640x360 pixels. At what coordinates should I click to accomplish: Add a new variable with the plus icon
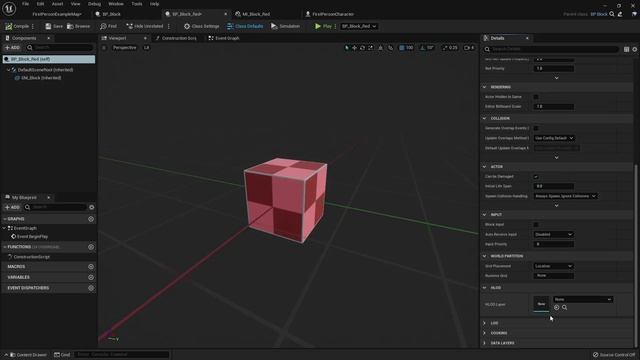(91, 277)
